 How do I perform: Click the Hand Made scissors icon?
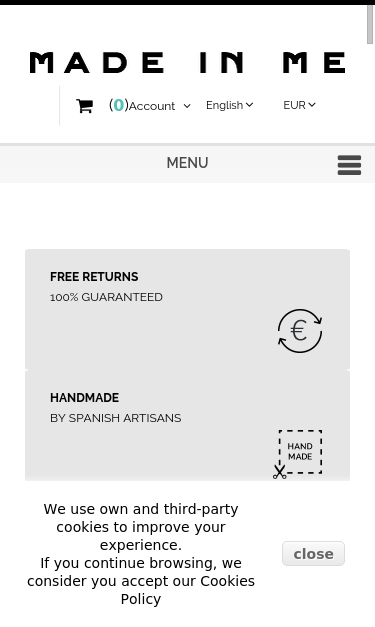[x=298, y=455]
